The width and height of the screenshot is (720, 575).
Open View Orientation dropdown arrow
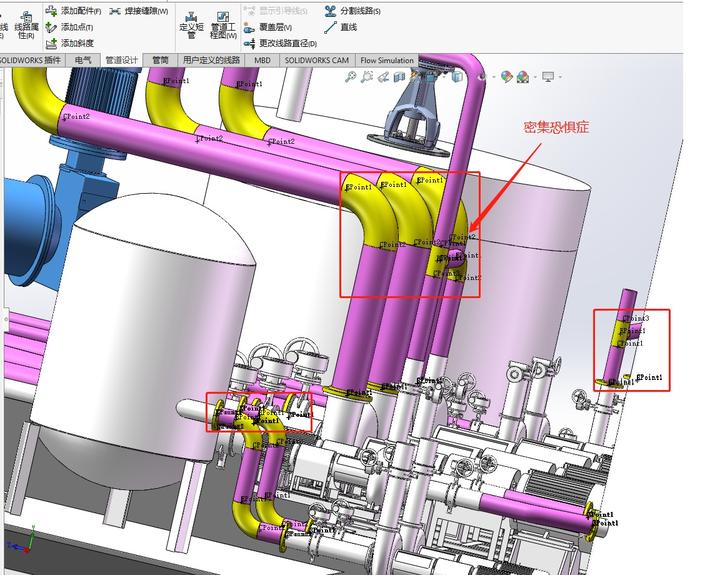(x=444, y=77)
